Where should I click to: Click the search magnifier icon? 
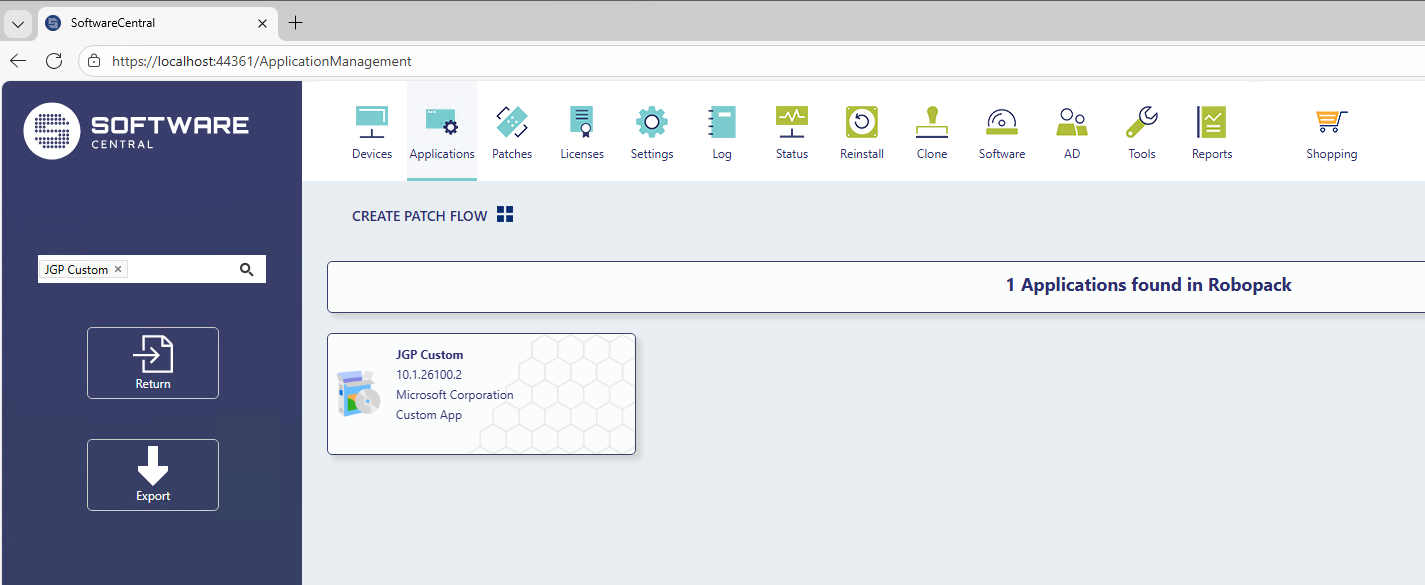point(247,269)
